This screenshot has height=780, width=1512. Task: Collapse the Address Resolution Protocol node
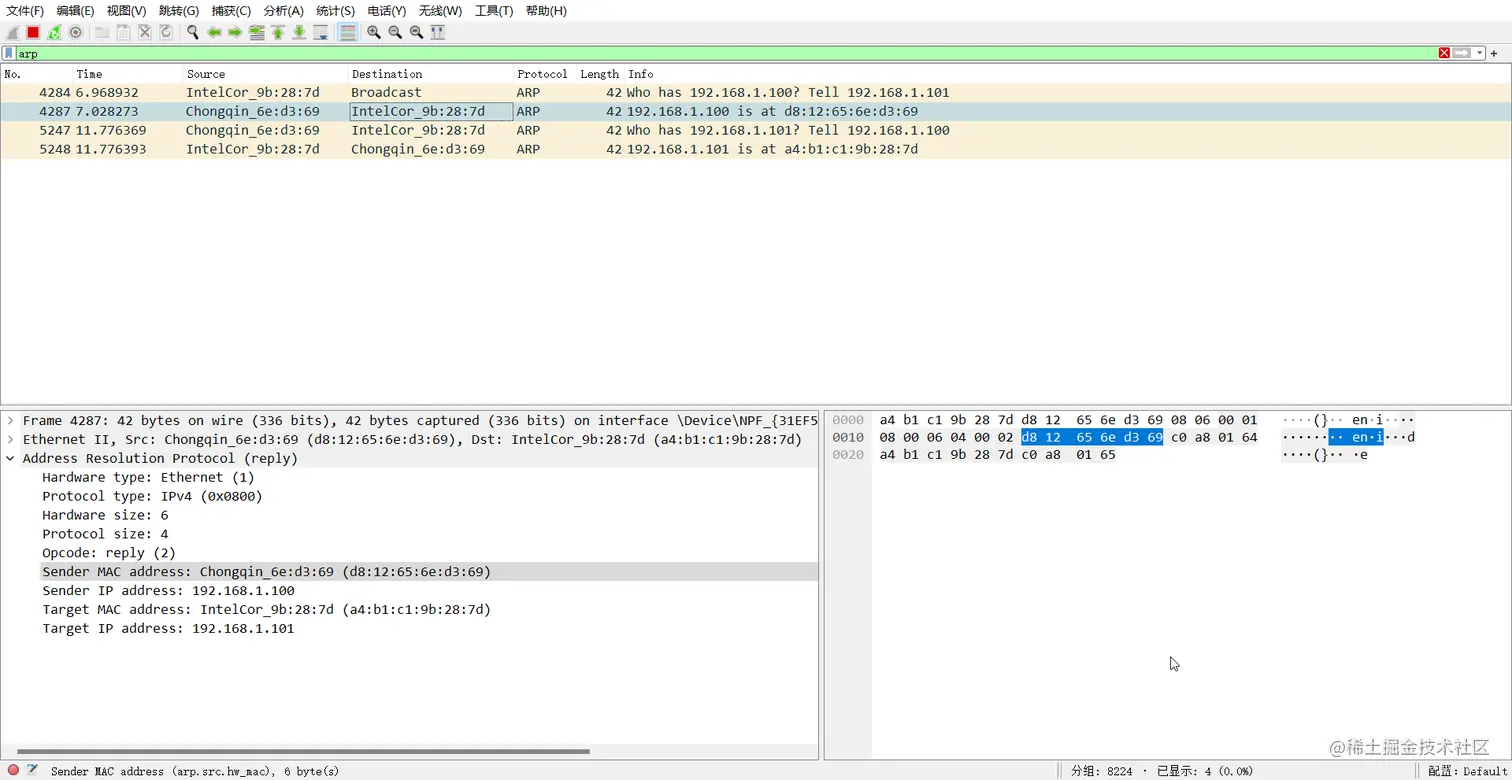click(10, 459)
